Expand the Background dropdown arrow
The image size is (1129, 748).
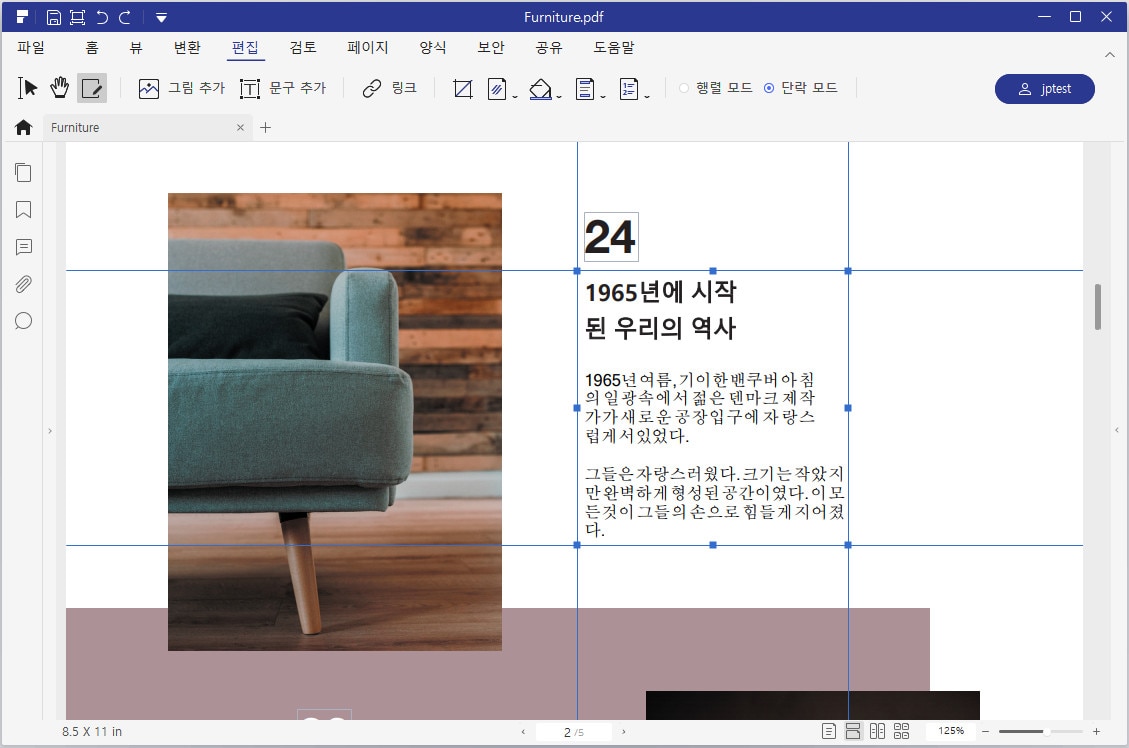[x=559, y=96]
